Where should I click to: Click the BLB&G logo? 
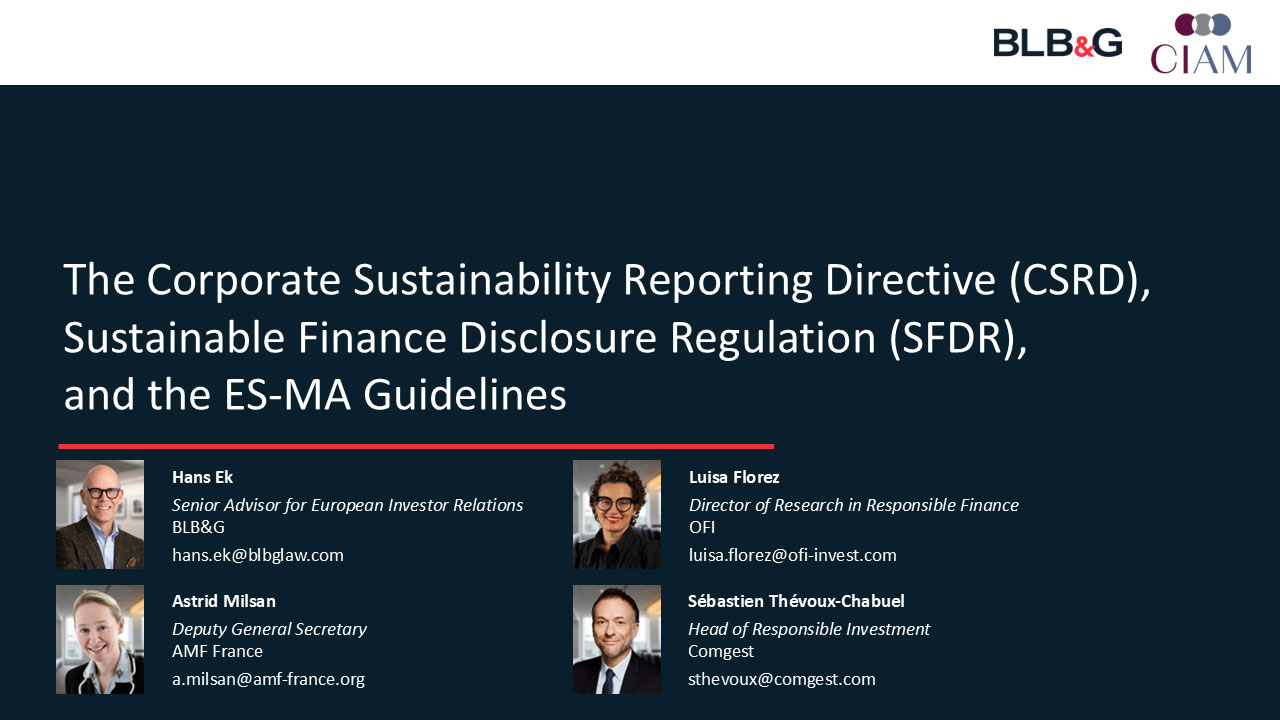pos(1058,42)
